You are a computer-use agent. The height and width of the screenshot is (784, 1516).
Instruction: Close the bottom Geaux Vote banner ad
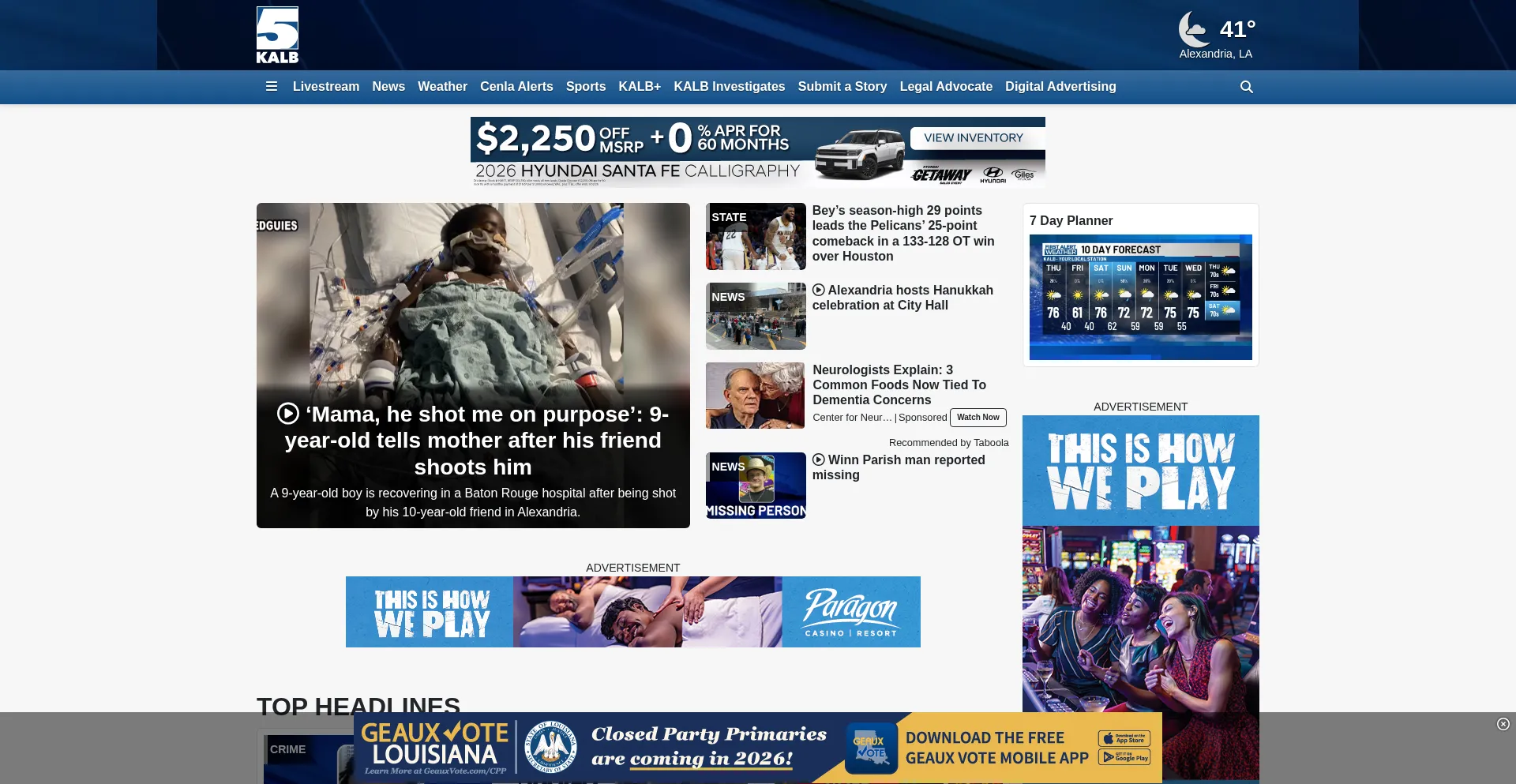tap(1503, 724)
